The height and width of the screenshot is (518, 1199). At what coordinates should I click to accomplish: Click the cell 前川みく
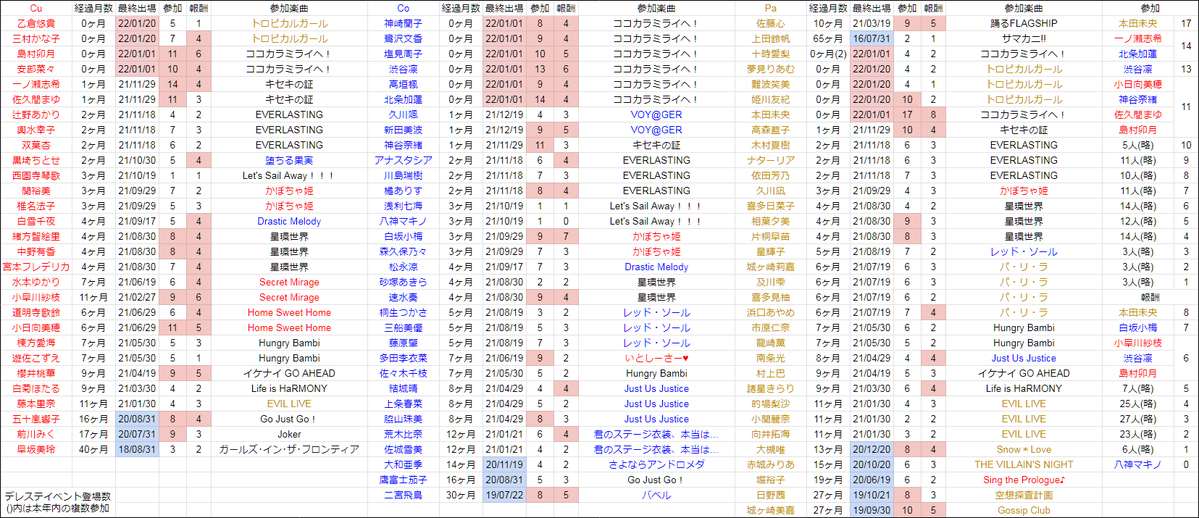click(x=36, y=434)
